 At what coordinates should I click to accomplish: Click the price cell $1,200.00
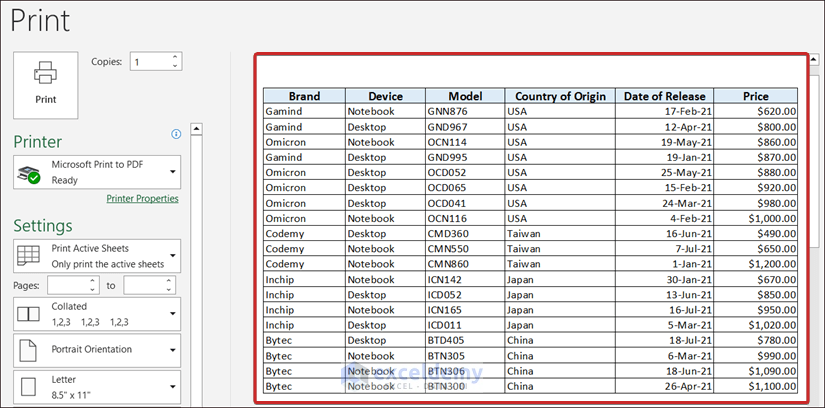point(756,264)
